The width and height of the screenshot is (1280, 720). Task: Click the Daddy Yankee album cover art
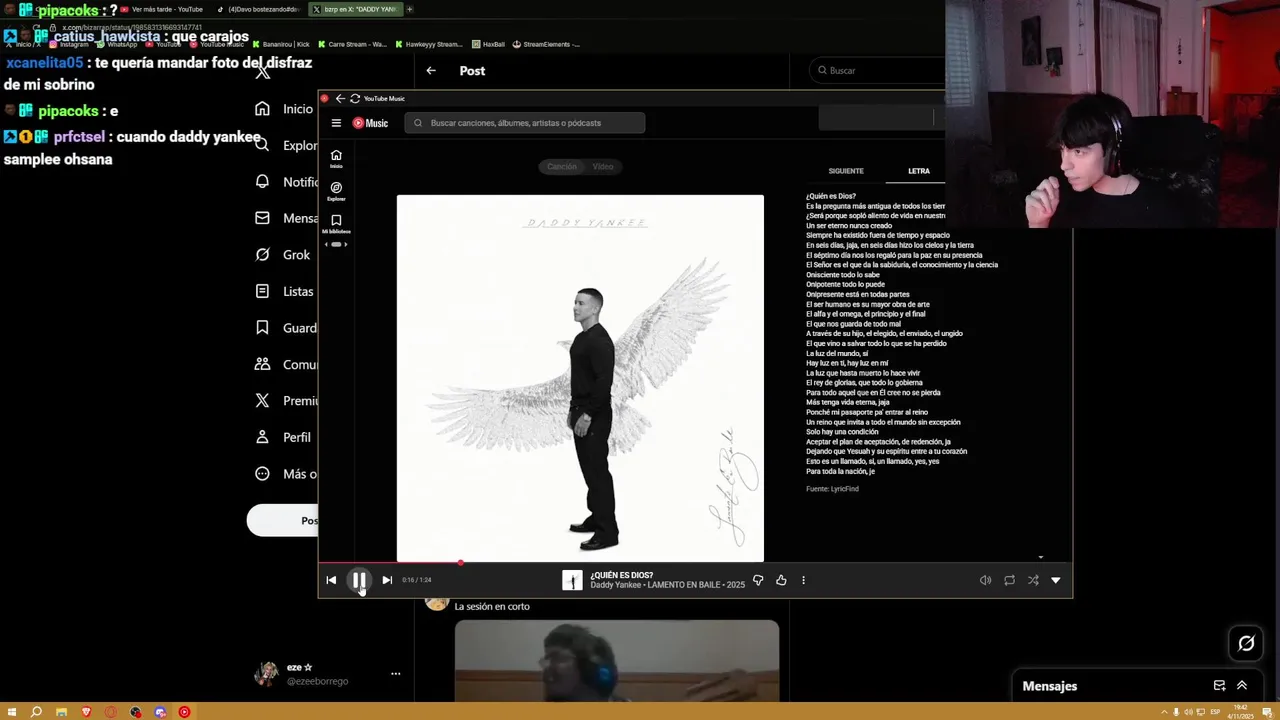coord(580,378)
